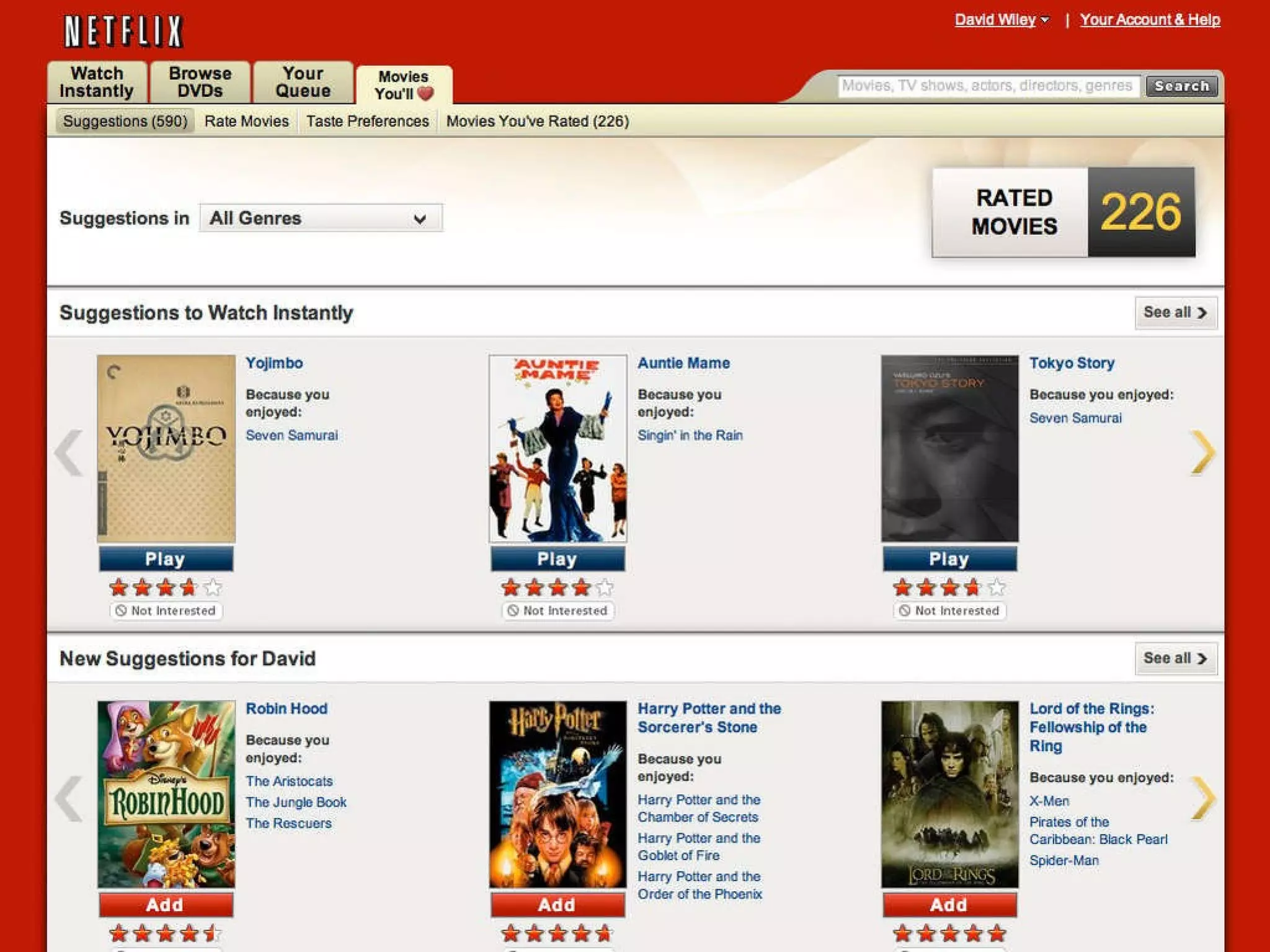The width and height of the screenshot is (1270, 952).
Task: Rate Yojimbo five stars
Action: pyautogui.click(x=212, y=586)
